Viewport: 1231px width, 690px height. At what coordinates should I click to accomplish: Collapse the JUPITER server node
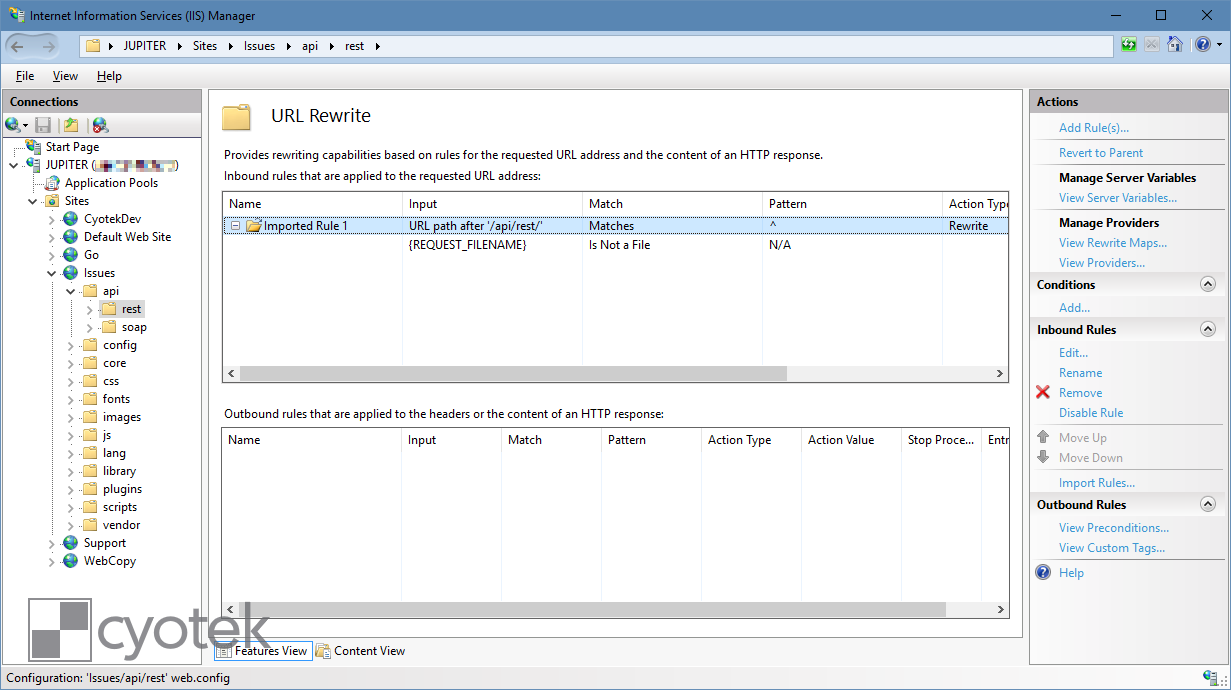pos(13,165)
